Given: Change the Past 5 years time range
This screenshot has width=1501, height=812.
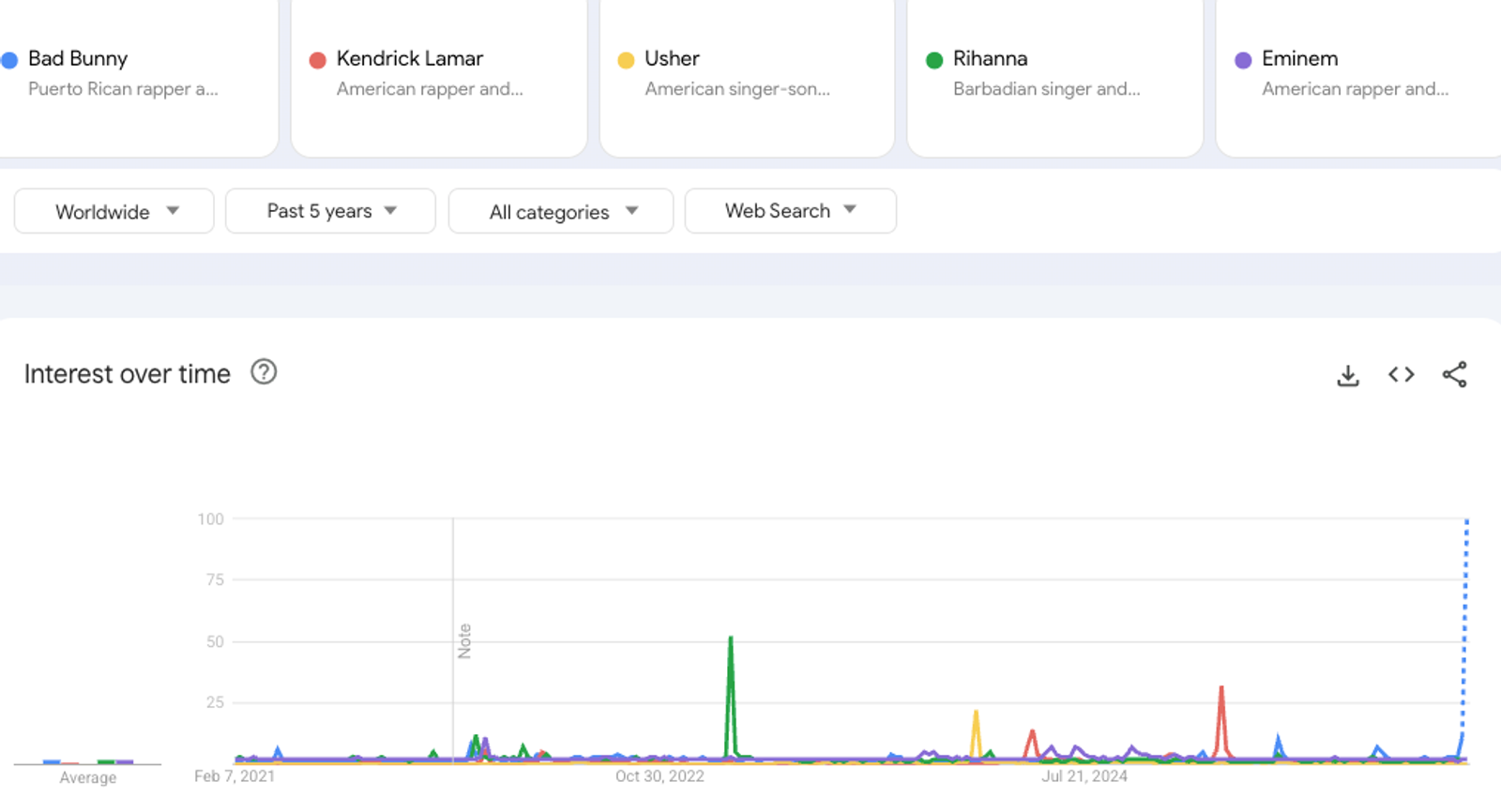Looking at the screenshot, I should click(330, 211).
